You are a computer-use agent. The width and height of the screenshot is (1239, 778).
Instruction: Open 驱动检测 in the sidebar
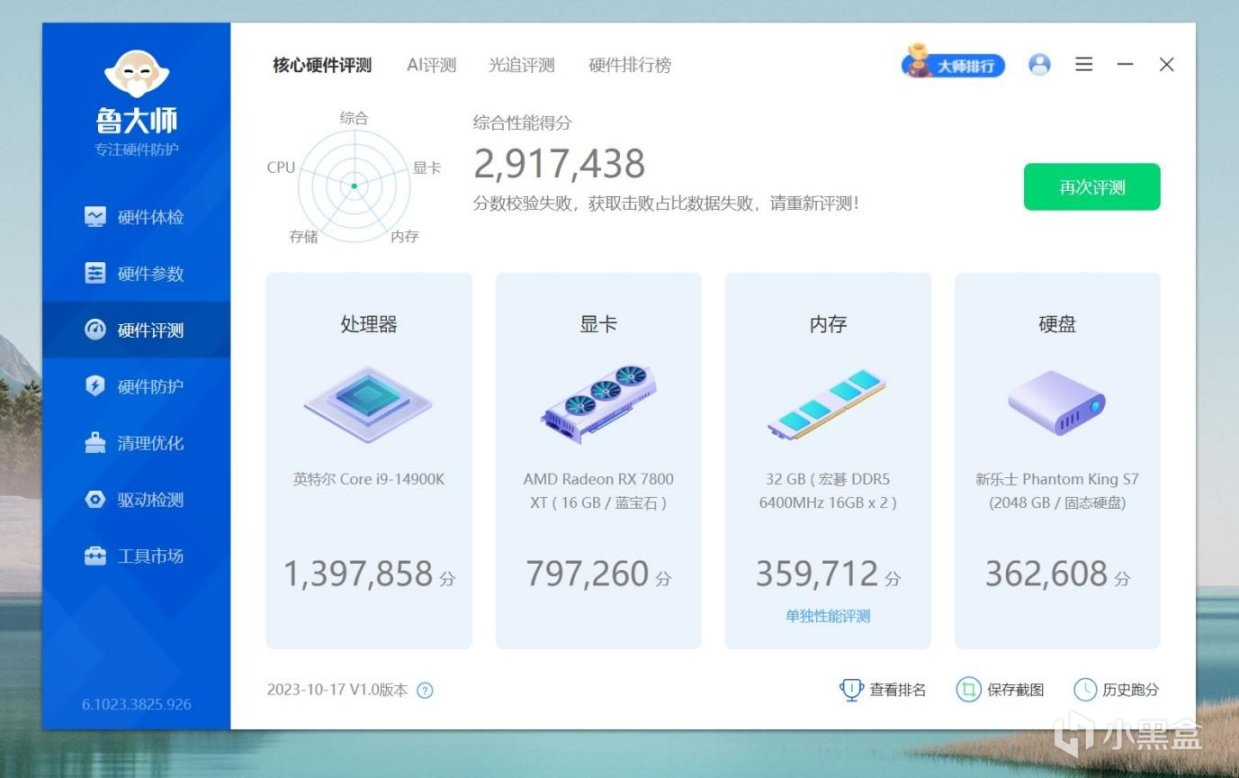(136, 500)
